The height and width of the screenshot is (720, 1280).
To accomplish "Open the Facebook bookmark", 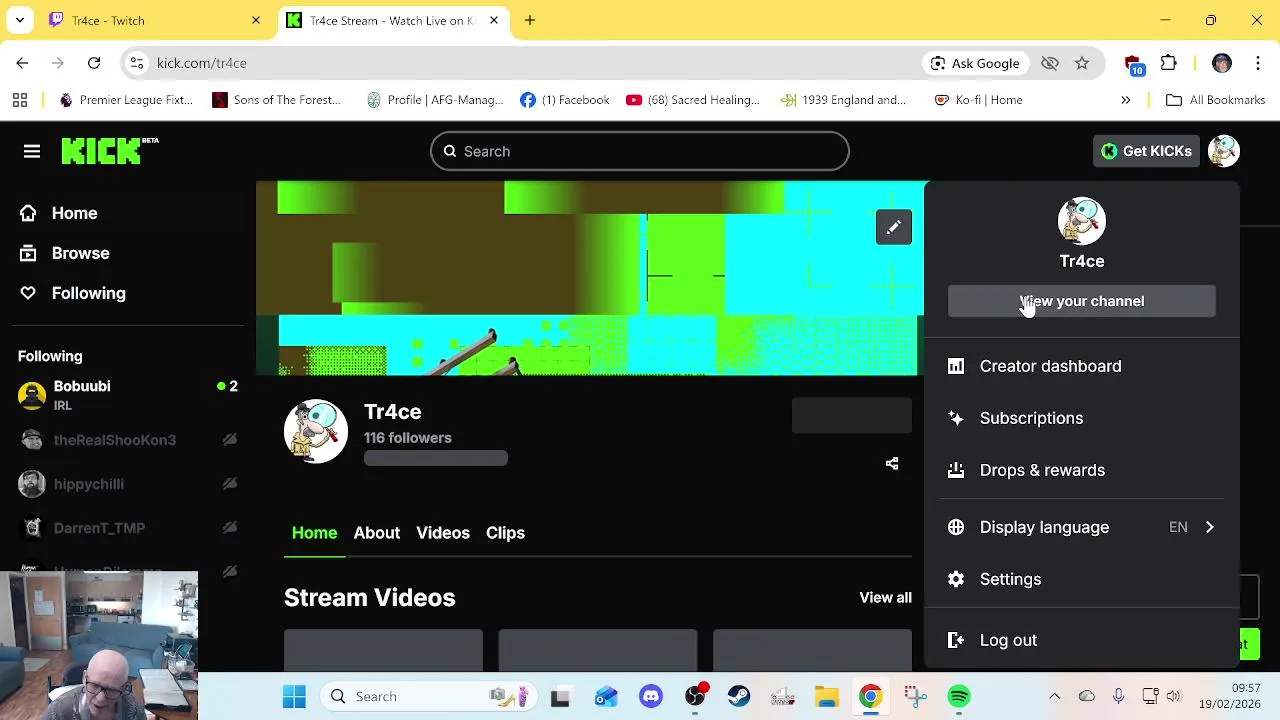I will click(565, 100).
